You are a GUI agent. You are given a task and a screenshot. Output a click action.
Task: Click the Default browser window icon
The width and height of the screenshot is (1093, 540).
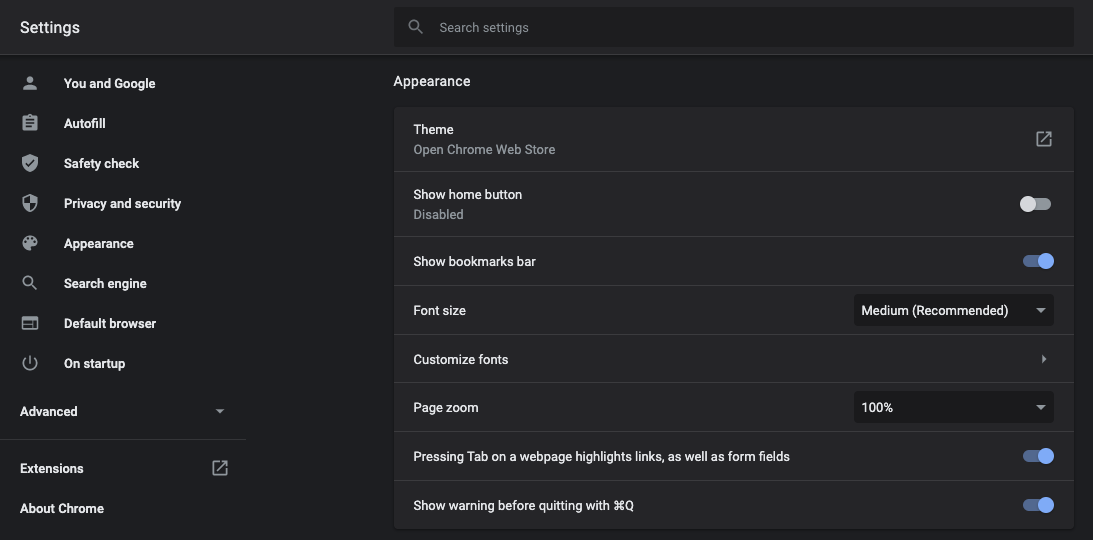tap(30, 323)
